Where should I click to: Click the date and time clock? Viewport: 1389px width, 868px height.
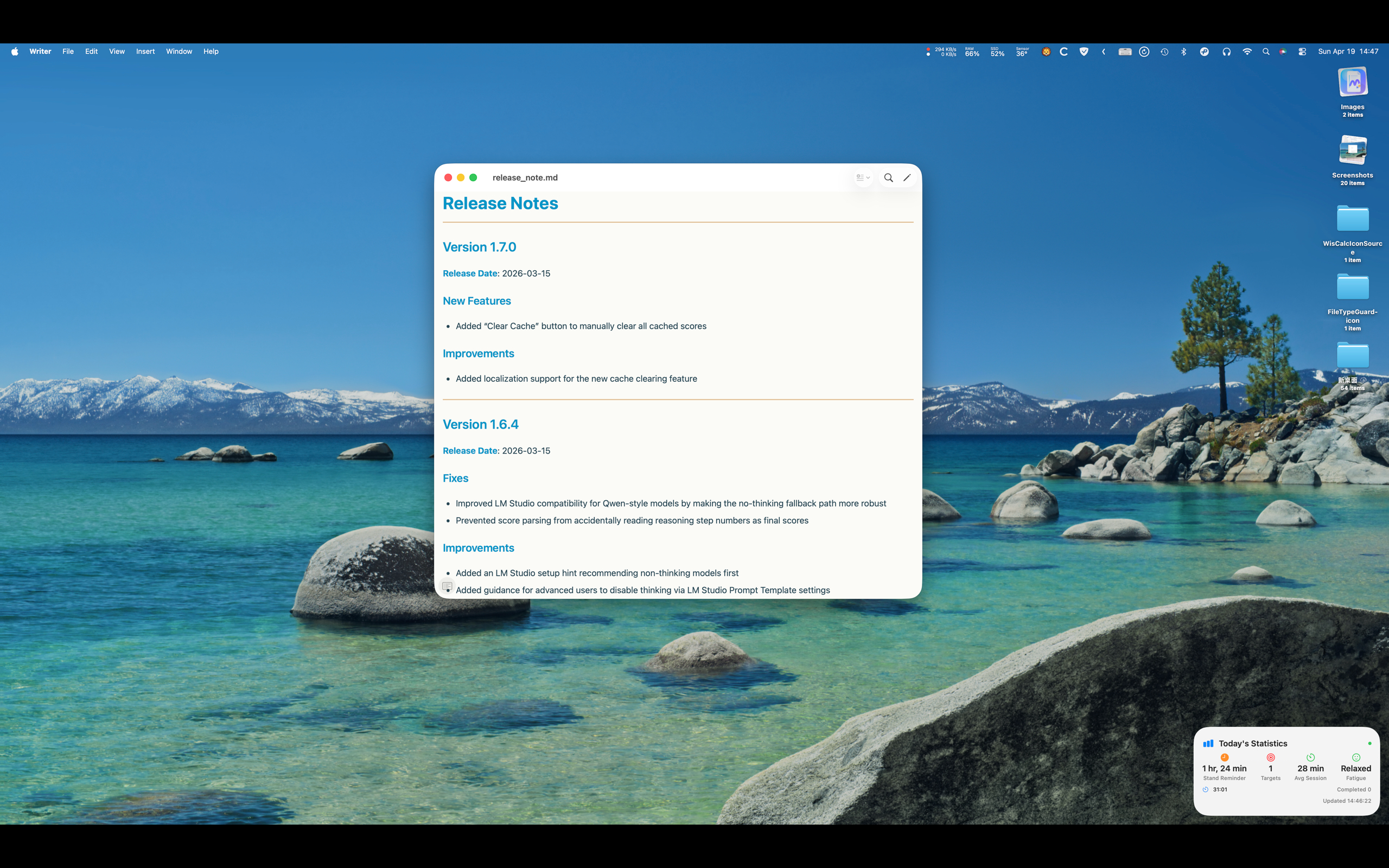click(1348, 52)
